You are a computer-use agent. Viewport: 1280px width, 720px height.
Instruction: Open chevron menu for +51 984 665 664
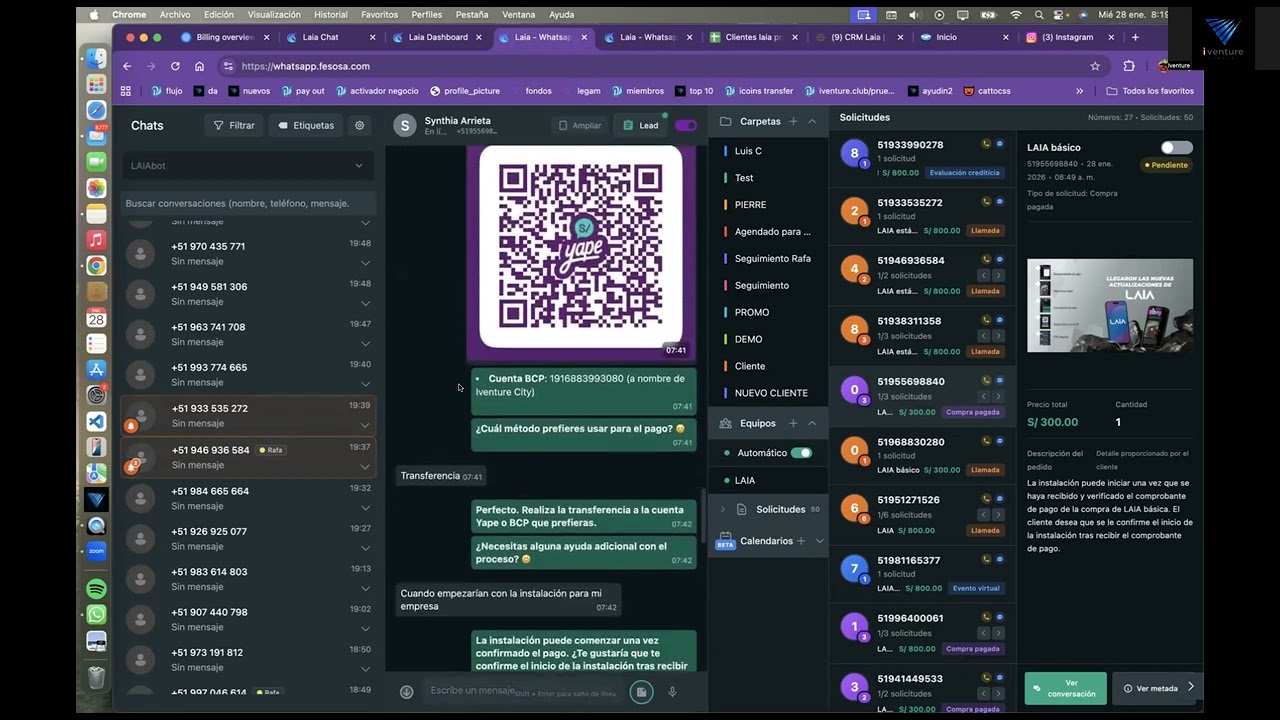(365, 508)
